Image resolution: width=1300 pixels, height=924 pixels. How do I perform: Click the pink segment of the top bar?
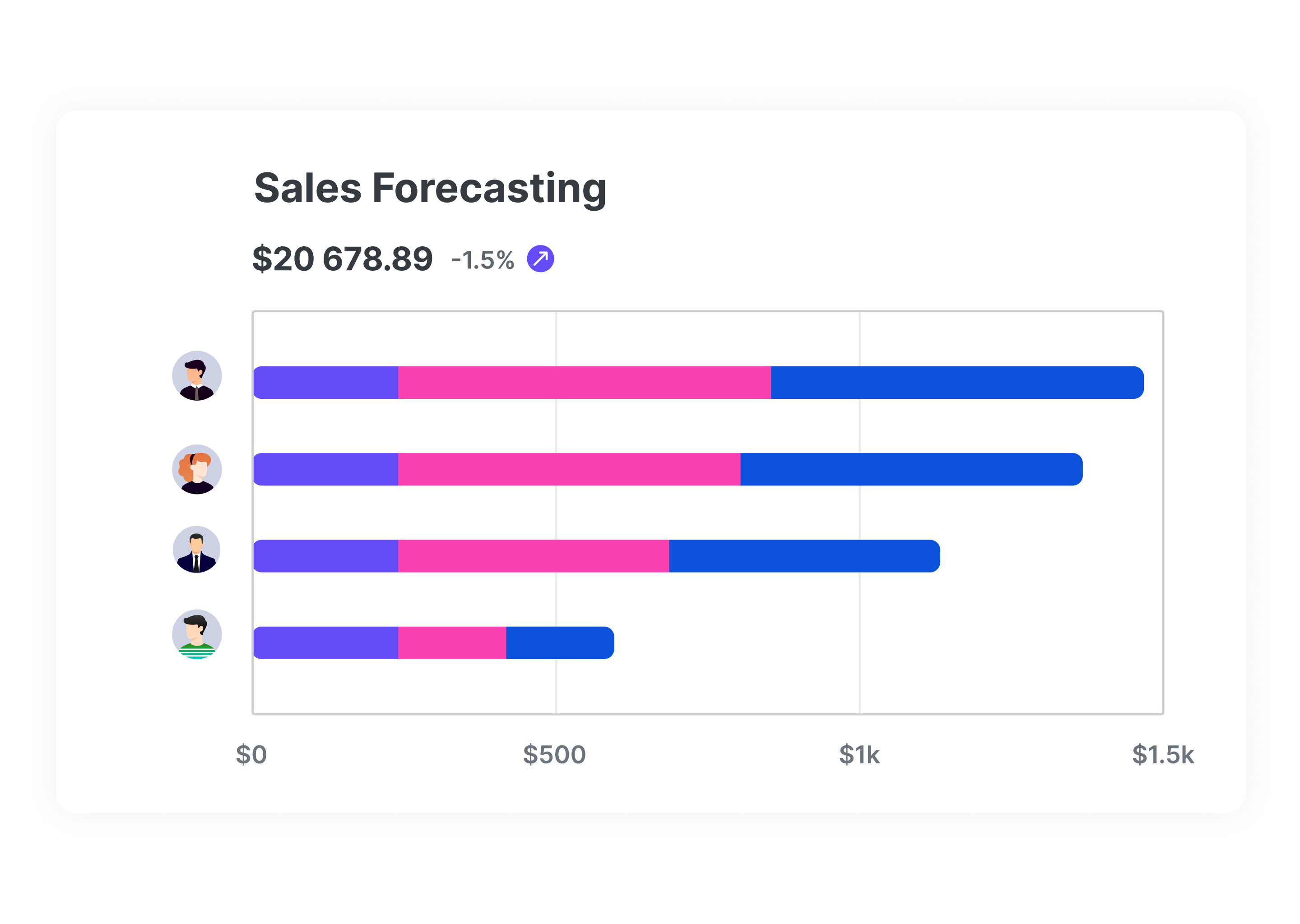584,382
